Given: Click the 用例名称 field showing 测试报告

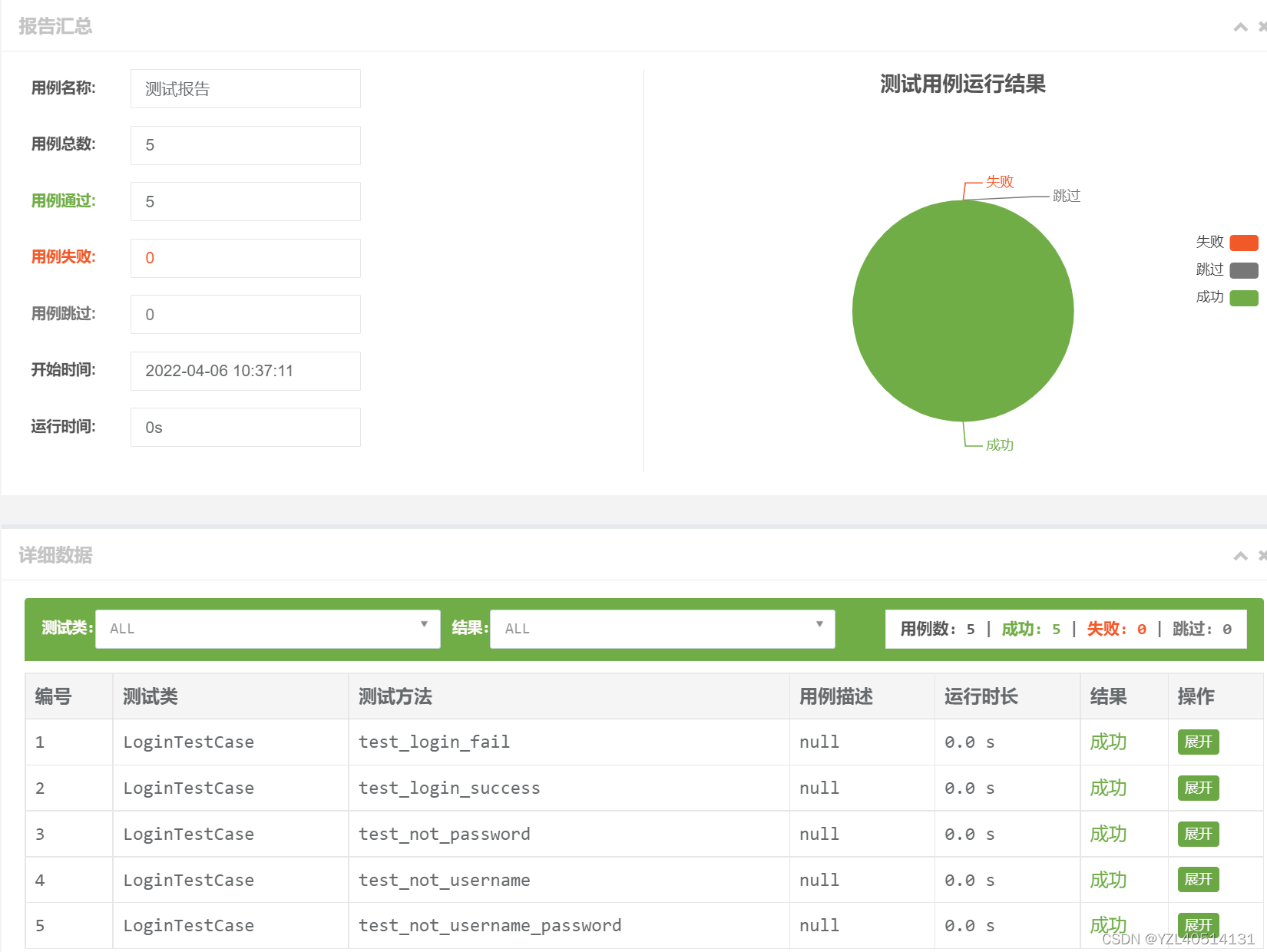Looking at the screenshot, I should 246,89.
